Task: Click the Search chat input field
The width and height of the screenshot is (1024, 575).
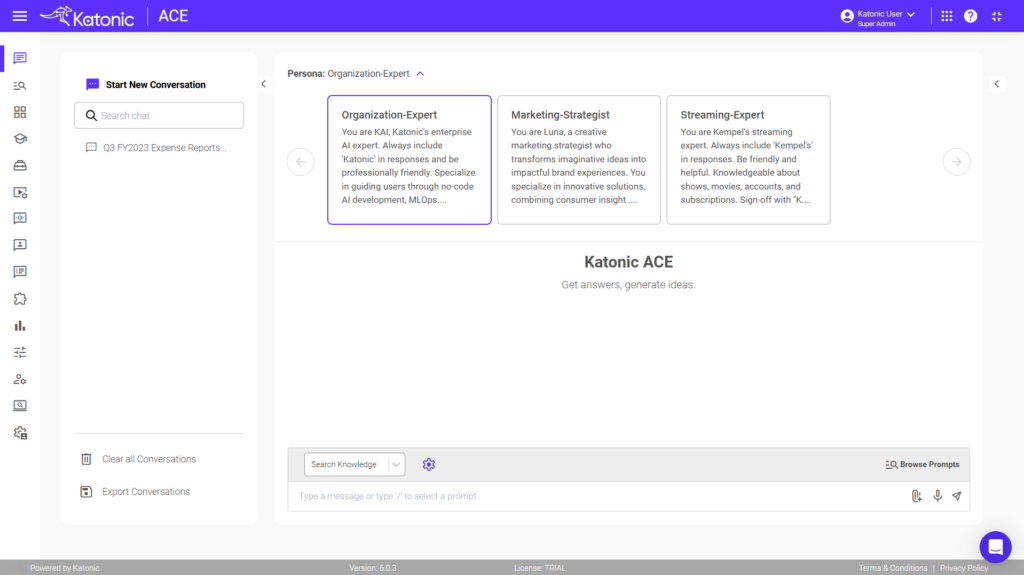Action: pyautogui.click(x=159, y=116)
